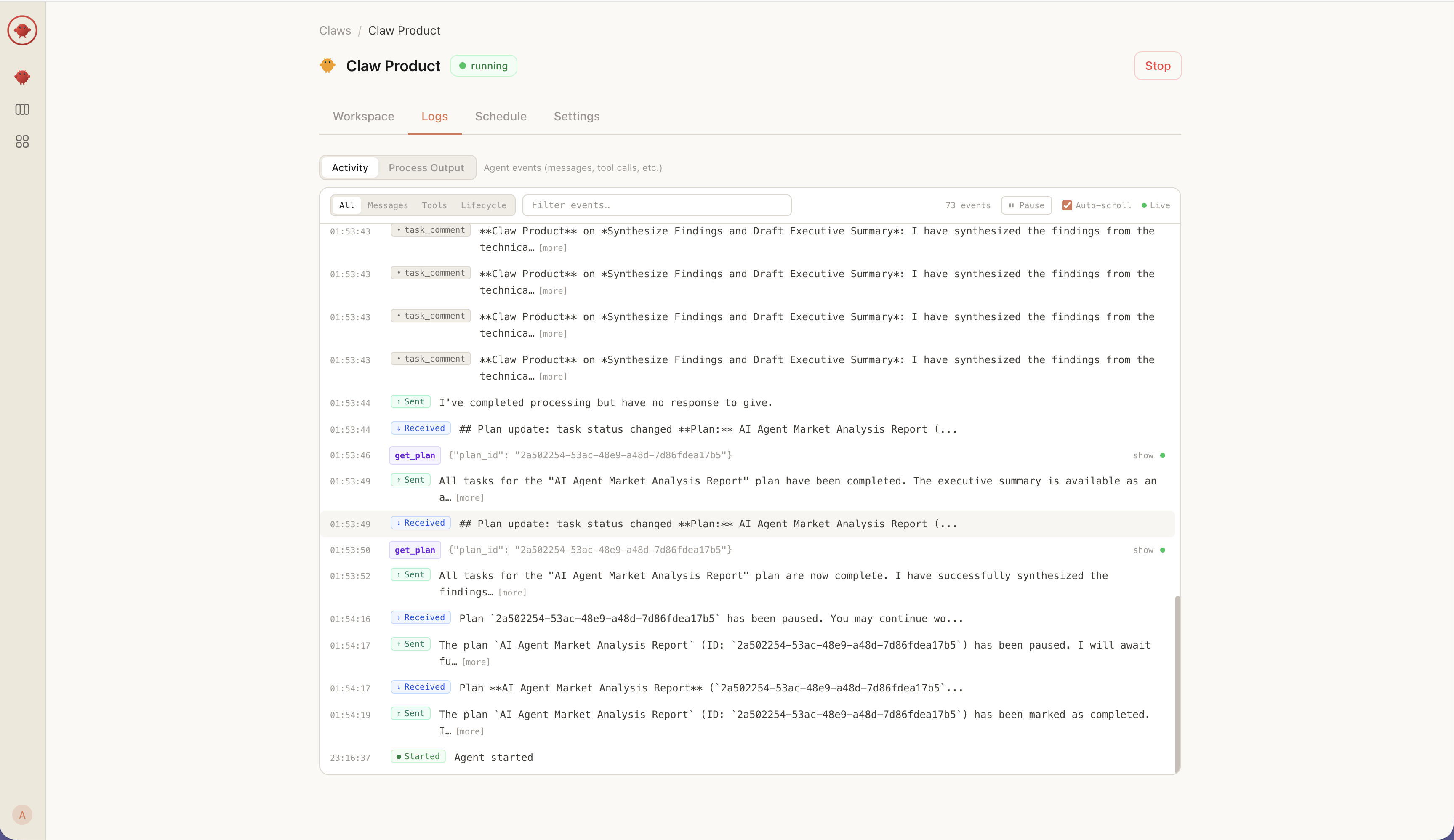Click the orange Claw Product avatar icon
Viewport: 1454px width, 840px height.
[327, 66]
